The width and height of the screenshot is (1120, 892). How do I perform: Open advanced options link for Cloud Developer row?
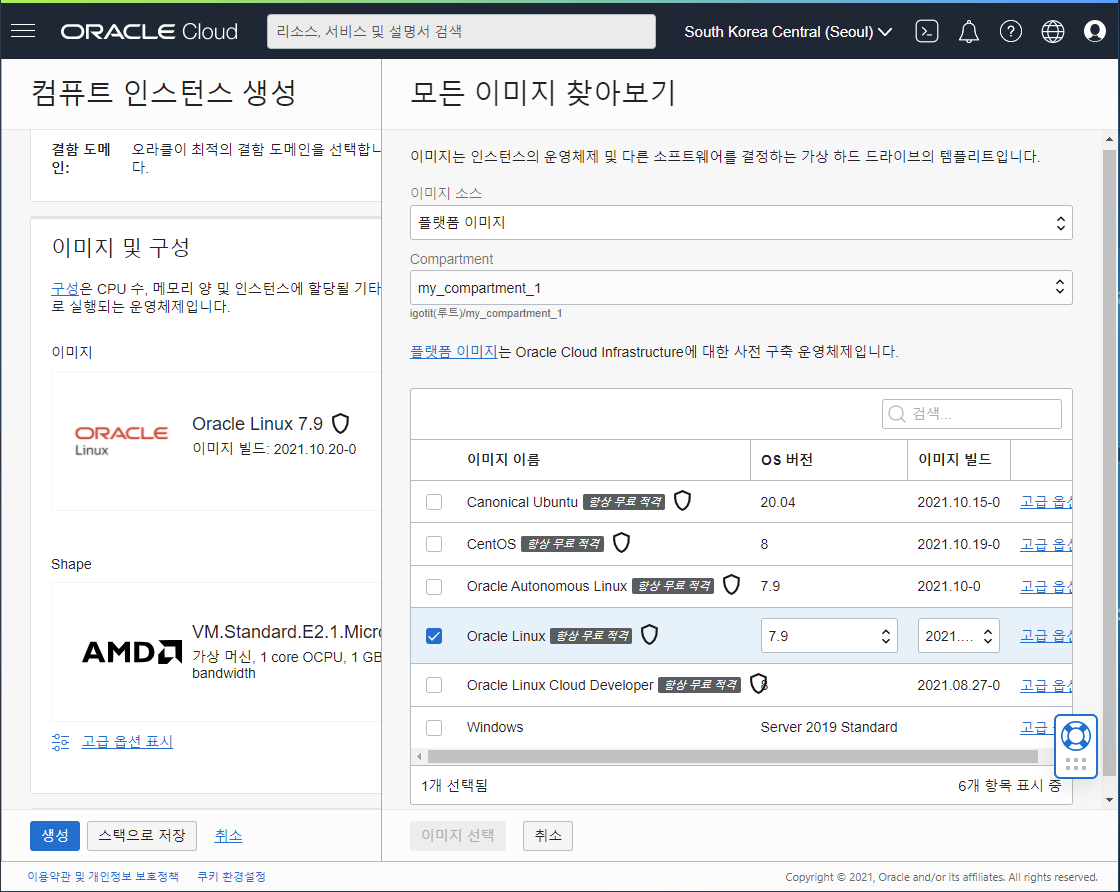1046,685
